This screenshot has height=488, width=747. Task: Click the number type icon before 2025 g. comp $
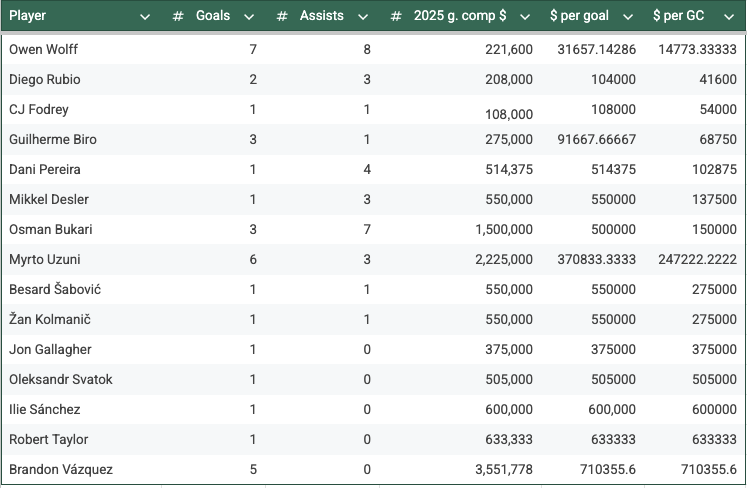(396, 16)
